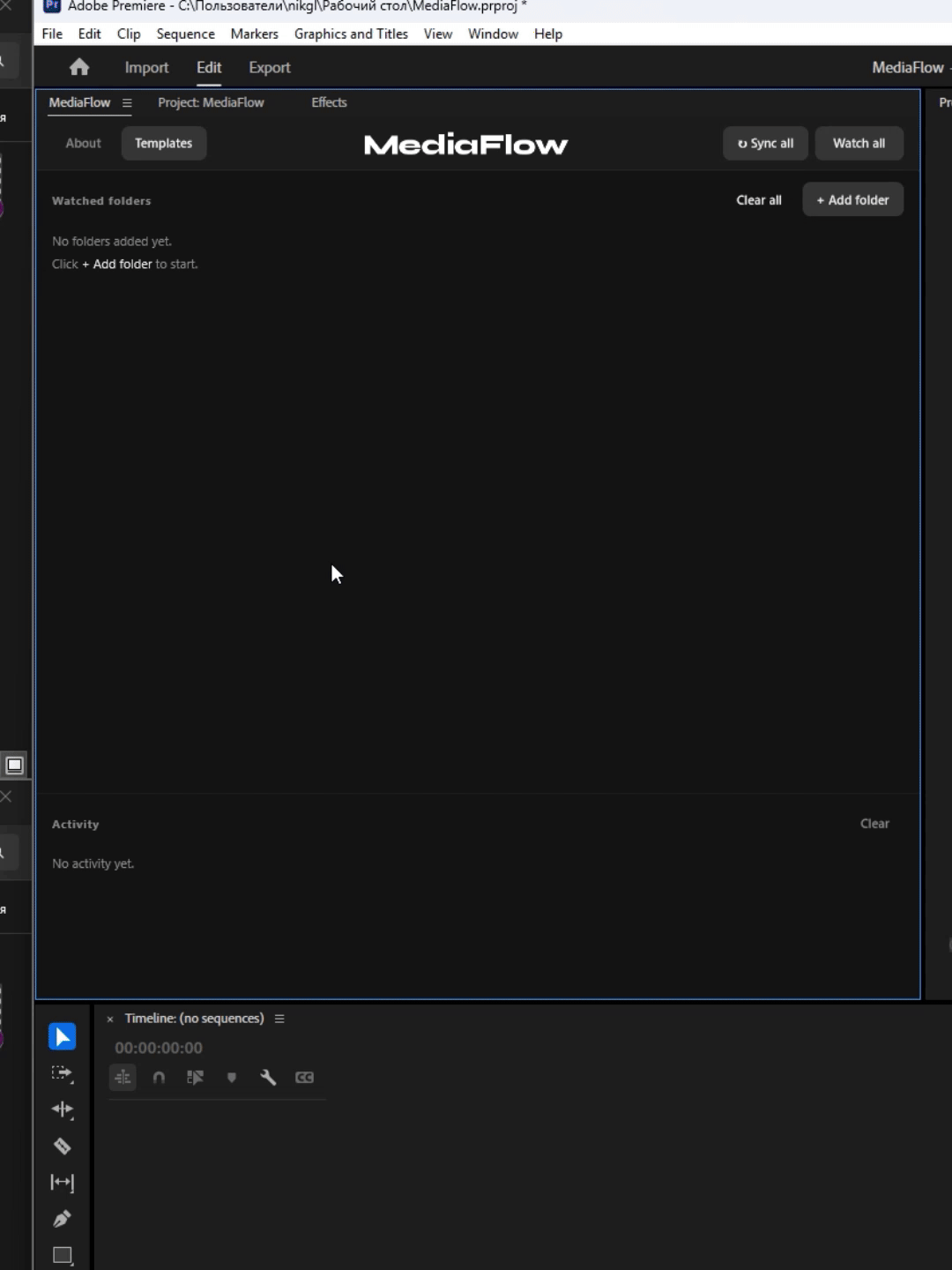Open the Help menu
Screen dimensions: 952x1270
(548, 34)
